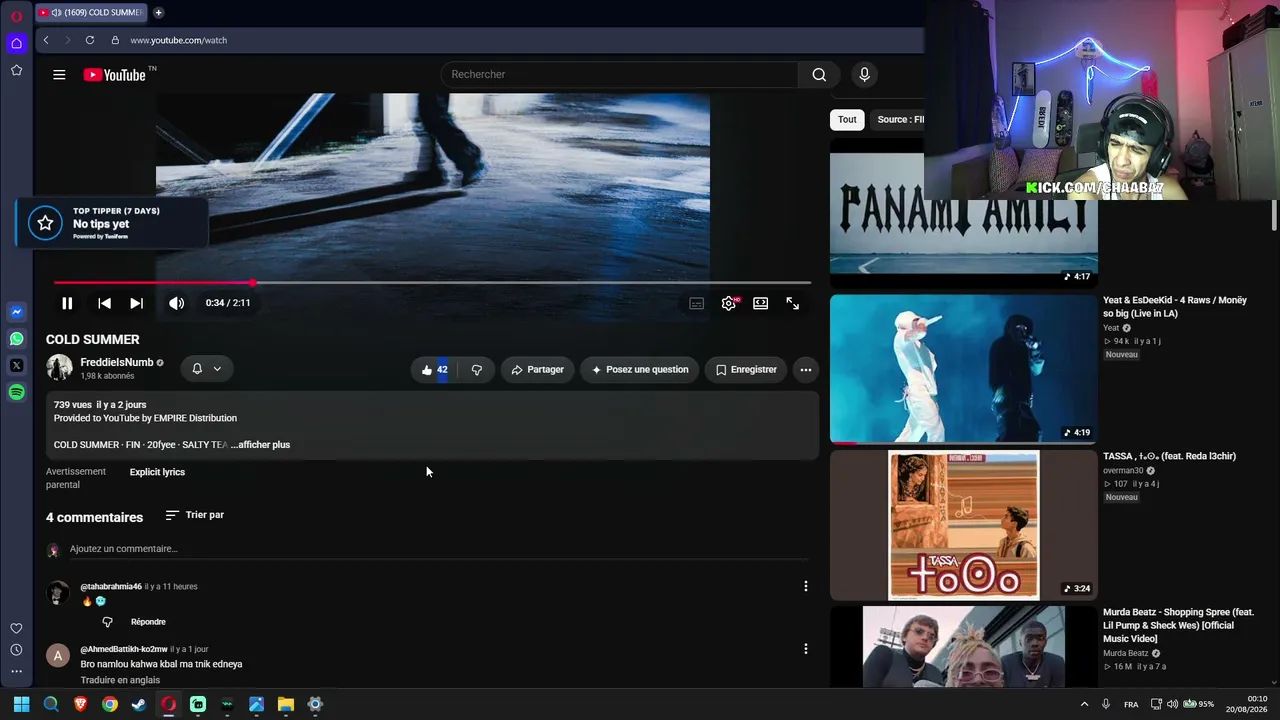Click the search magnifier button
Viewport: 1280px width, 720px height.
pyautogui.click(x=819, y=74)
